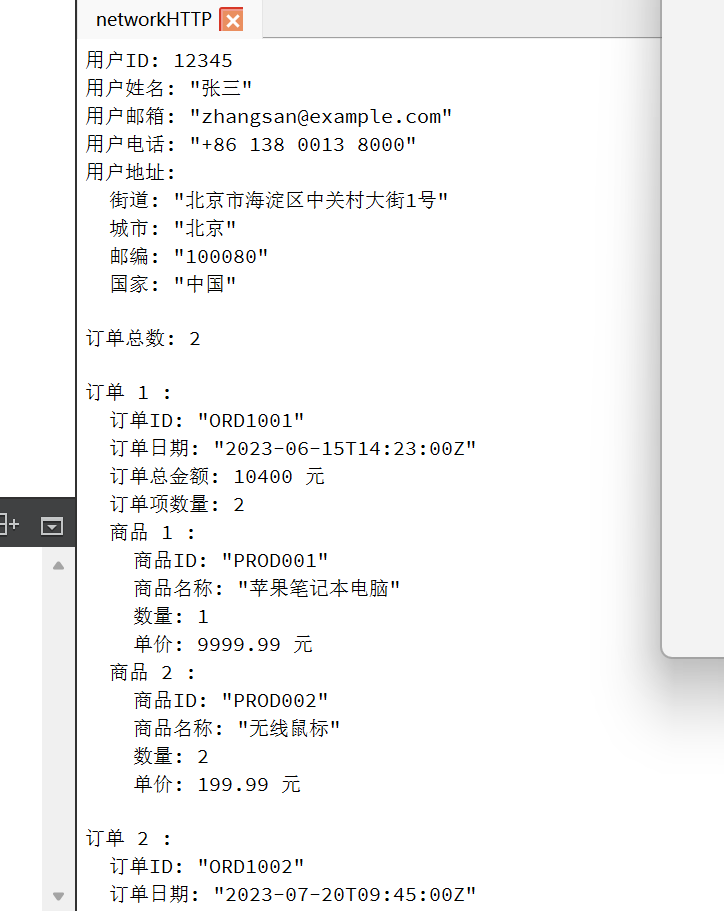
Task: Click the date line 2023-07-20T09:45:00Z
Action: coord(293,894)
